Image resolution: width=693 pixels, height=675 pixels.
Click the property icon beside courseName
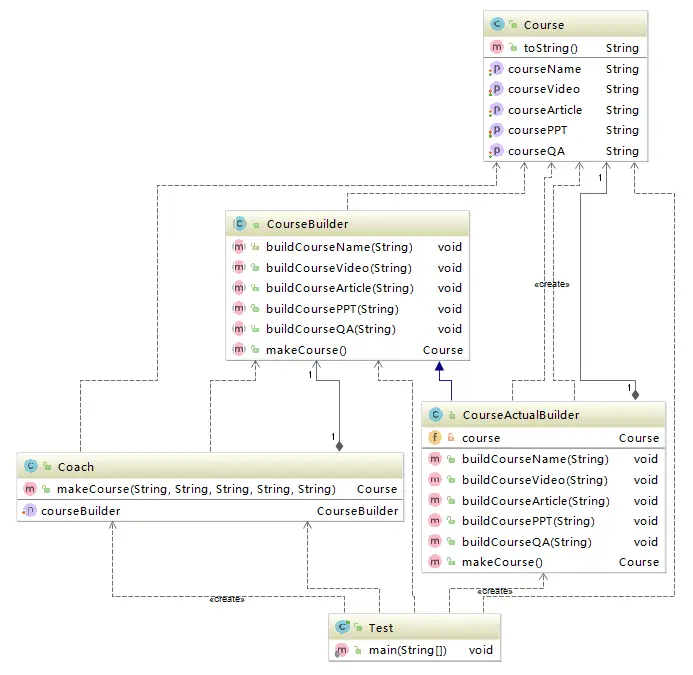[496, 69]
